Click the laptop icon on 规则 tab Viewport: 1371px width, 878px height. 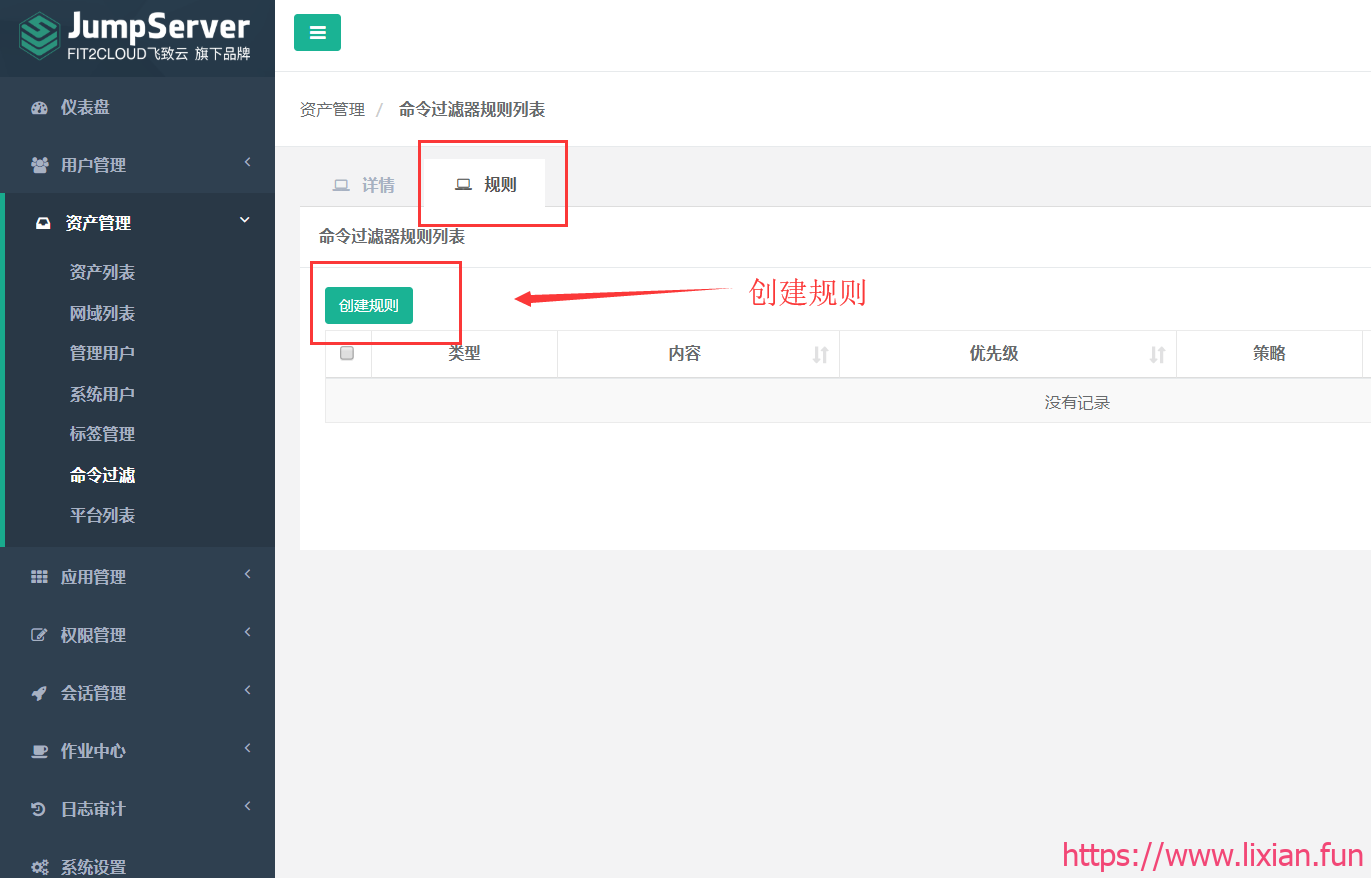click(463, 185)
